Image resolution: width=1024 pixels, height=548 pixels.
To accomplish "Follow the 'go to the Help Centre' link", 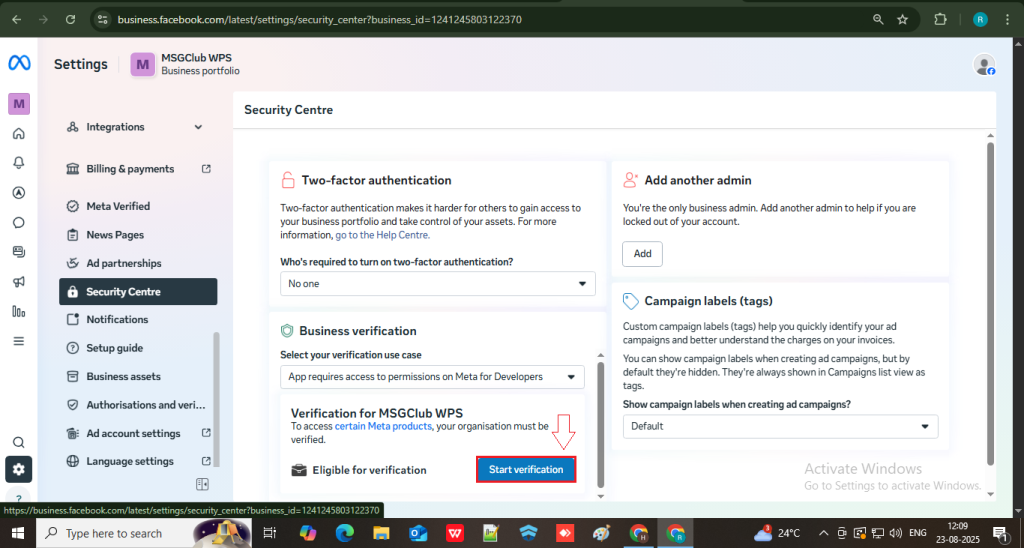I will coord(382,235).
